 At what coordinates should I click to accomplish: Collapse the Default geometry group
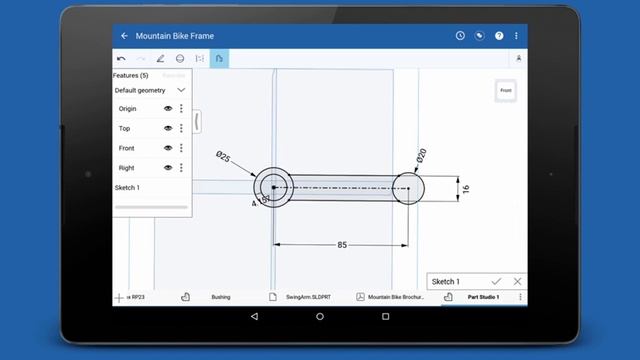pos(181,90)
